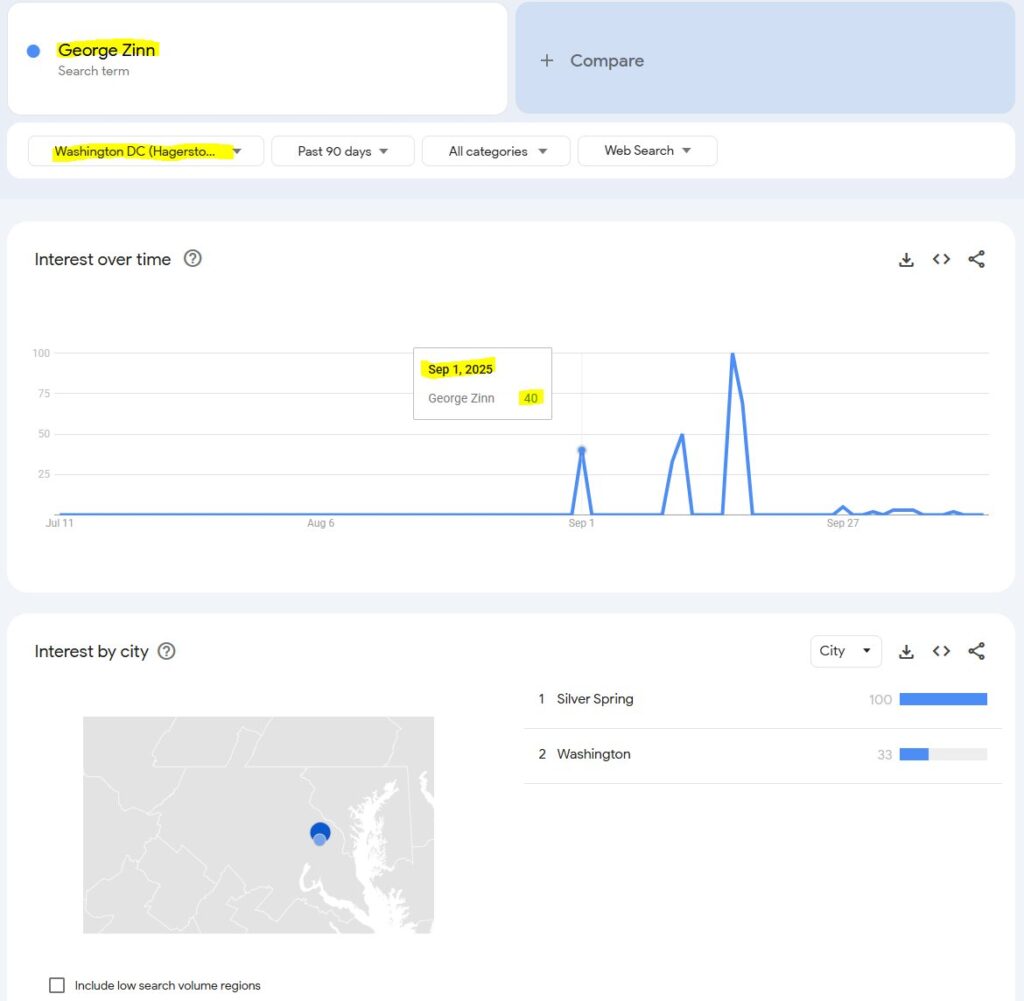Image resolution: width=1024 pixels, height=1001 pixels.
Task: Click the blue bubble on the map
Action: [x=320, y=832]
